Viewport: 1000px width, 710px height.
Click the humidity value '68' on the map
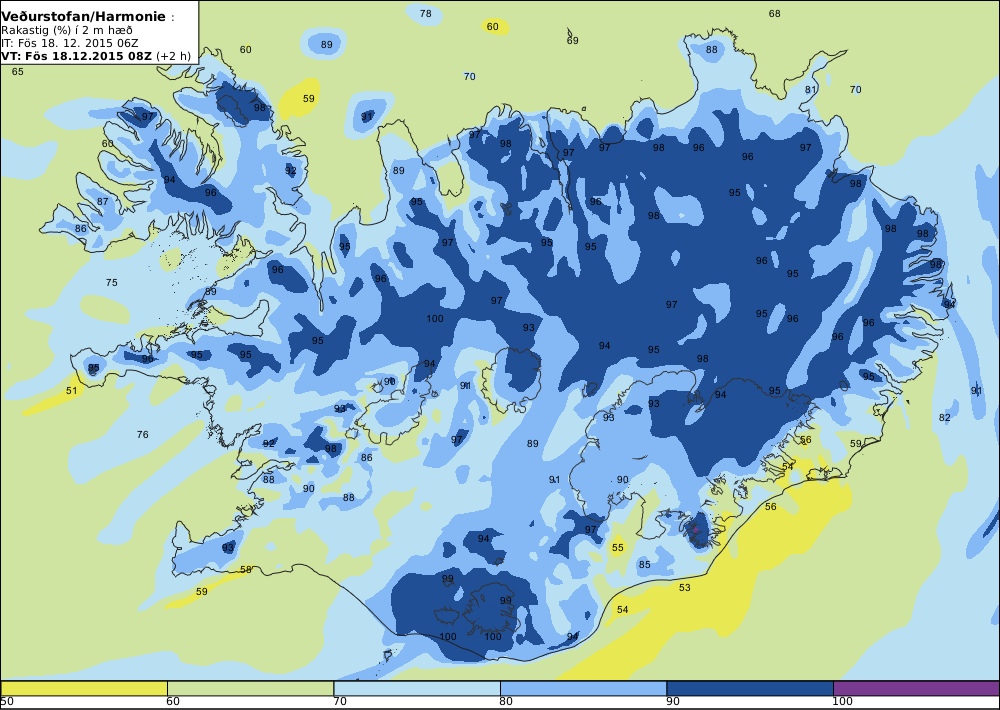pos(774,13)
